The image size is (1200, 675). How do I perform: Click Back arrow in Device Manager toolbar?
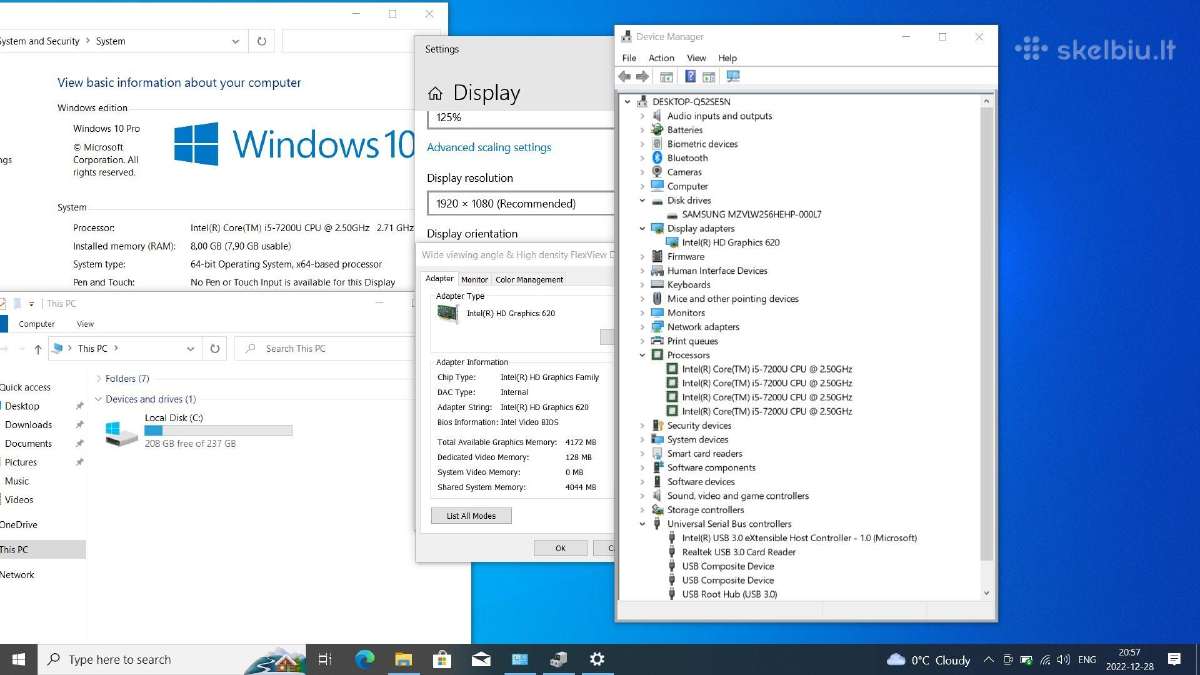coord(625,77)
